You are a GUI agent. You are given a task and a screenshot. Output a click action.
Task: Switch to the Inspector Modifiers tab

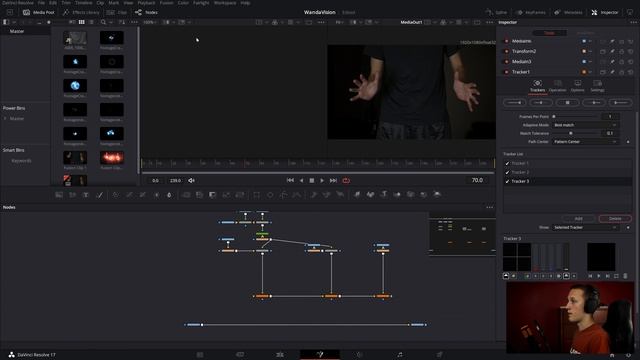coord(586,33)
